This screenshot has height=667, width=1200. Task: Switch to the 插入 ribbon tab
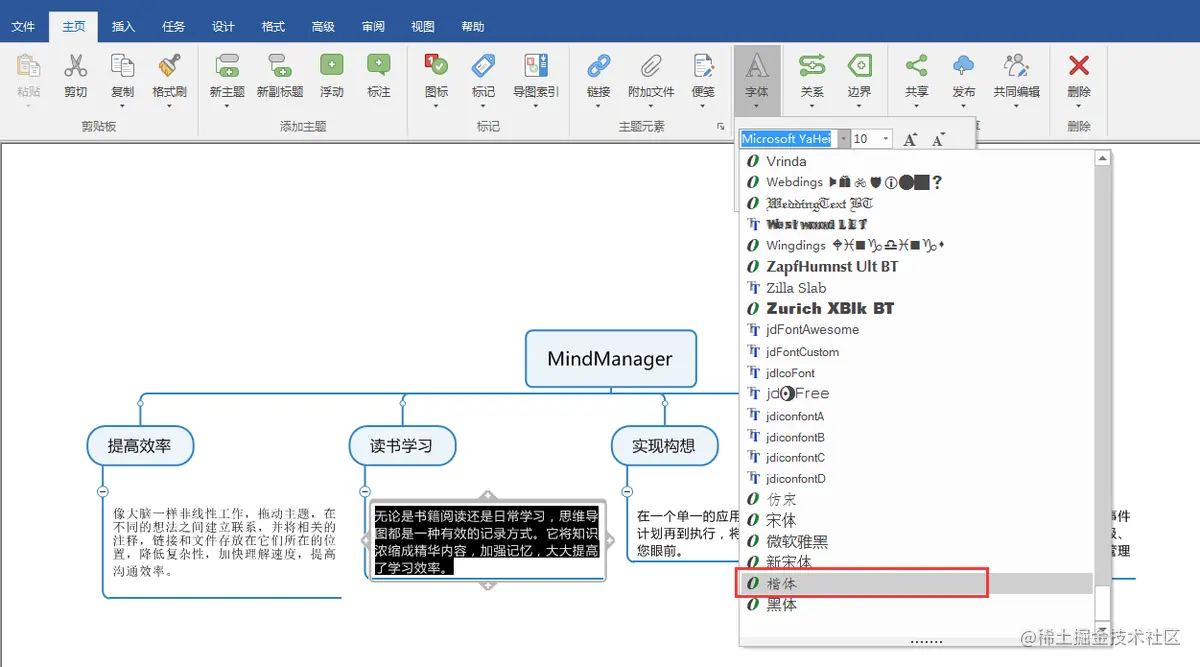(x=123, y=27)
